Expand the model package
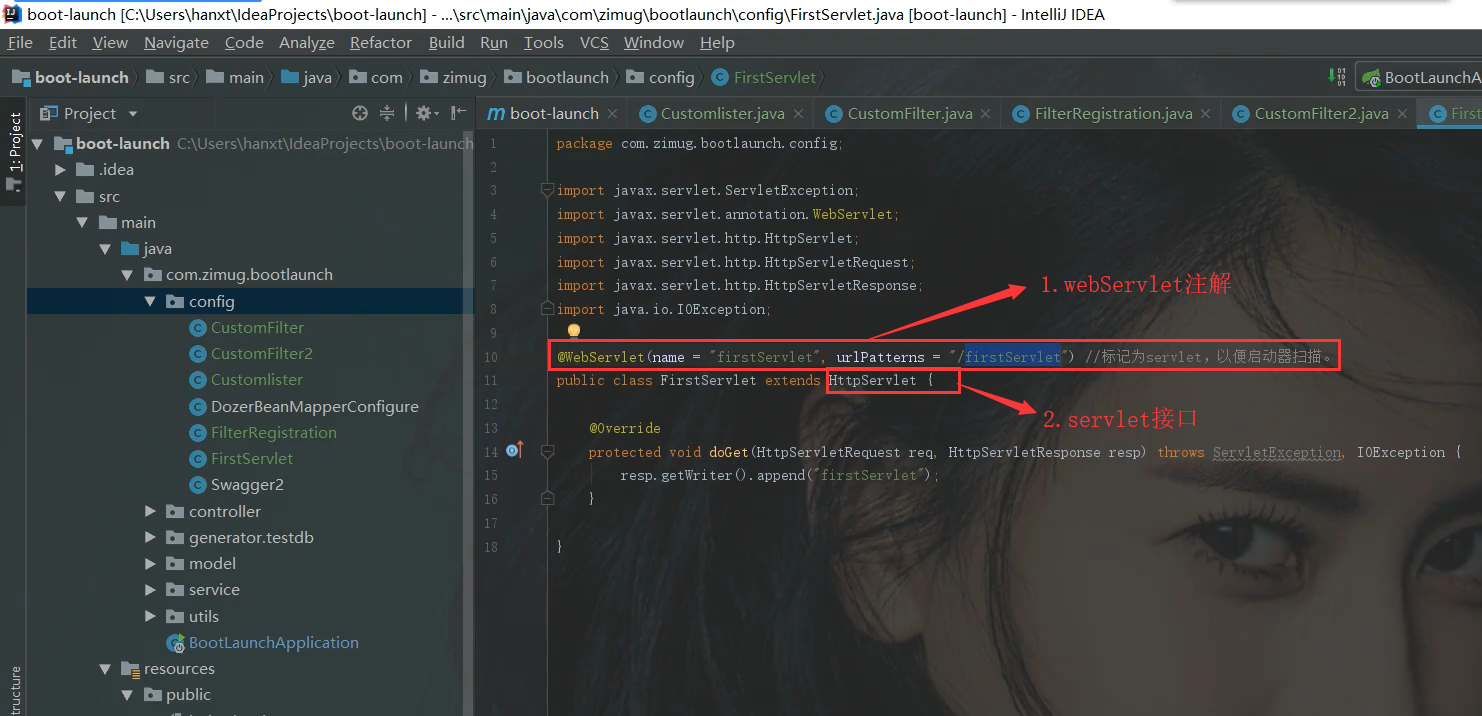The width and height of the screenshot is (1482, 716). point(150,564)
